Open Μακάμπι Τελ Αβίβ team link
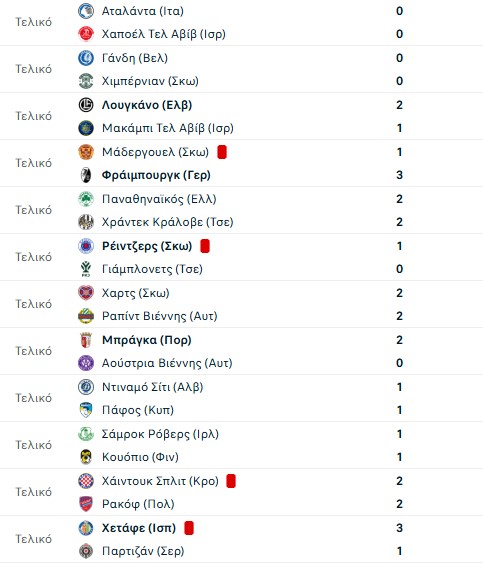 point(168,128)
